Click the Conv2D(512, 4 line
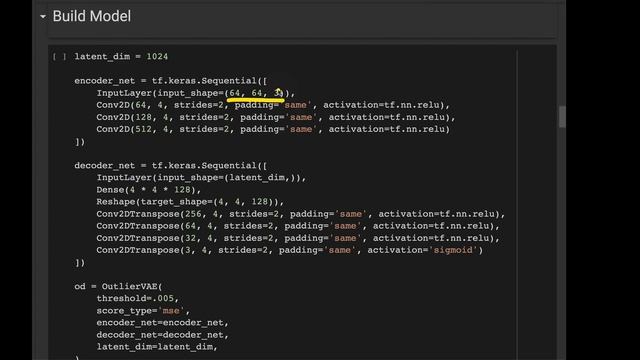This screenshot has height=360, width=640. 273,129
